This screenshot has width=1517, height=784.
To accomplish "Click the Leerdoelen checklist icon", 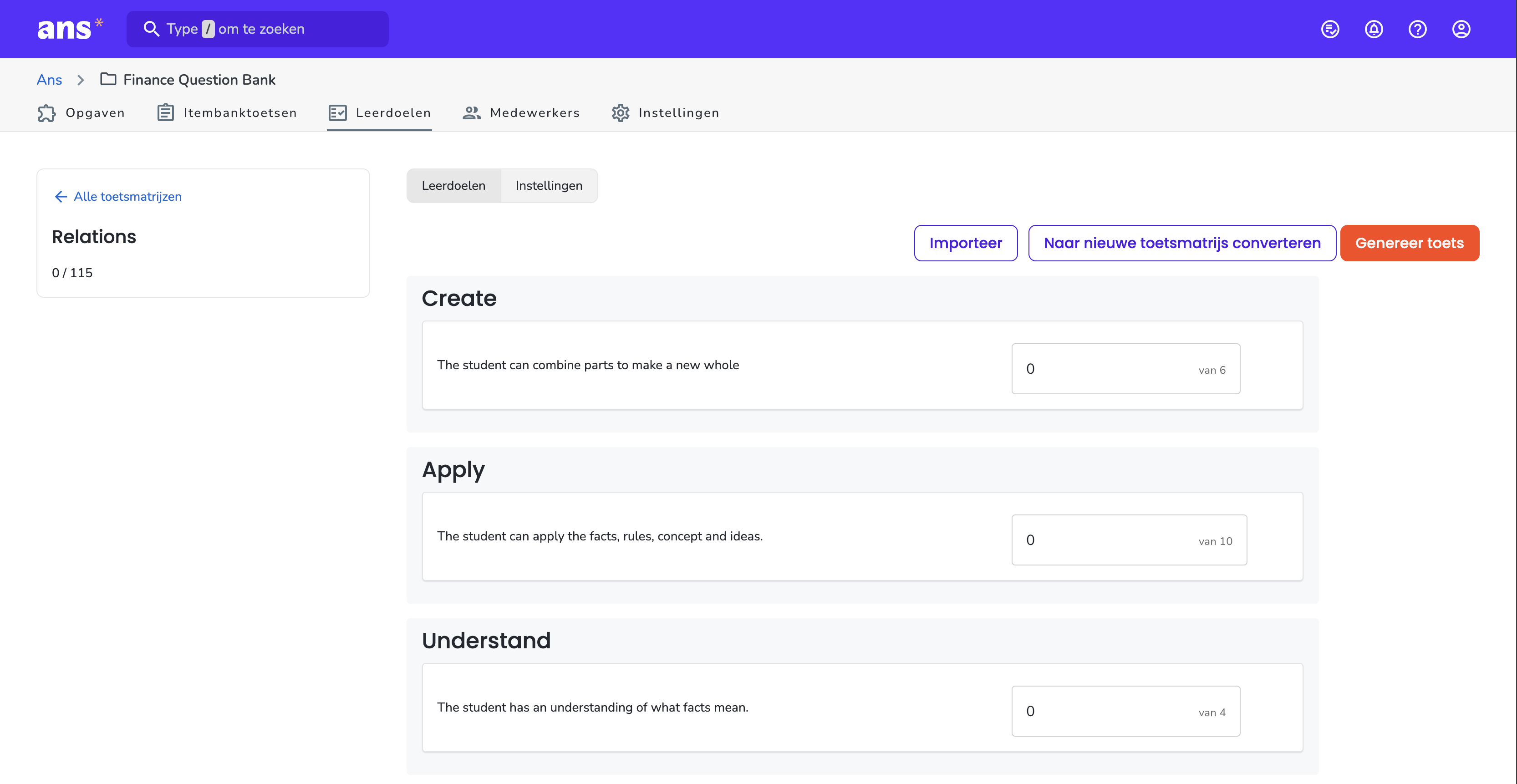I will pos(337,112).
